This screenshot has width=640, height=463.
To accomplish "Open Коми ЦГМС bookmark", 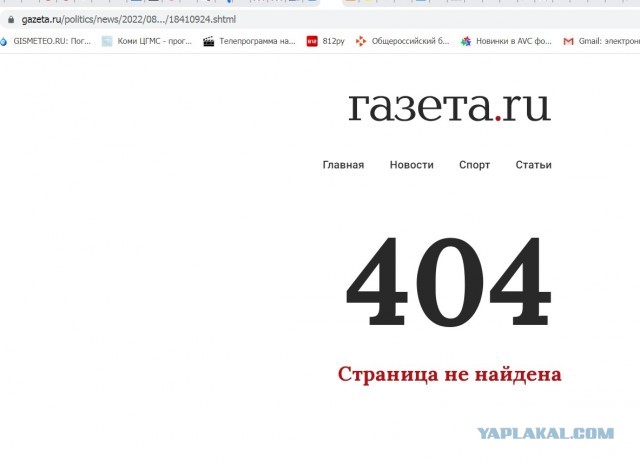I will [x=147, y=41].
